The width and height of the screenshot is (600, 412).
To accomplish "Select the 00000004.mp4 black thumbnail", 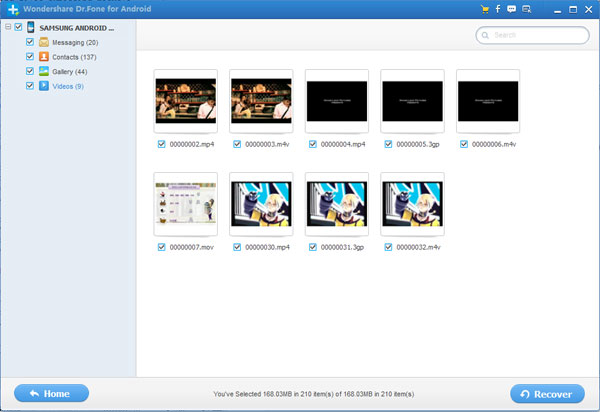I will coord(337,101).
